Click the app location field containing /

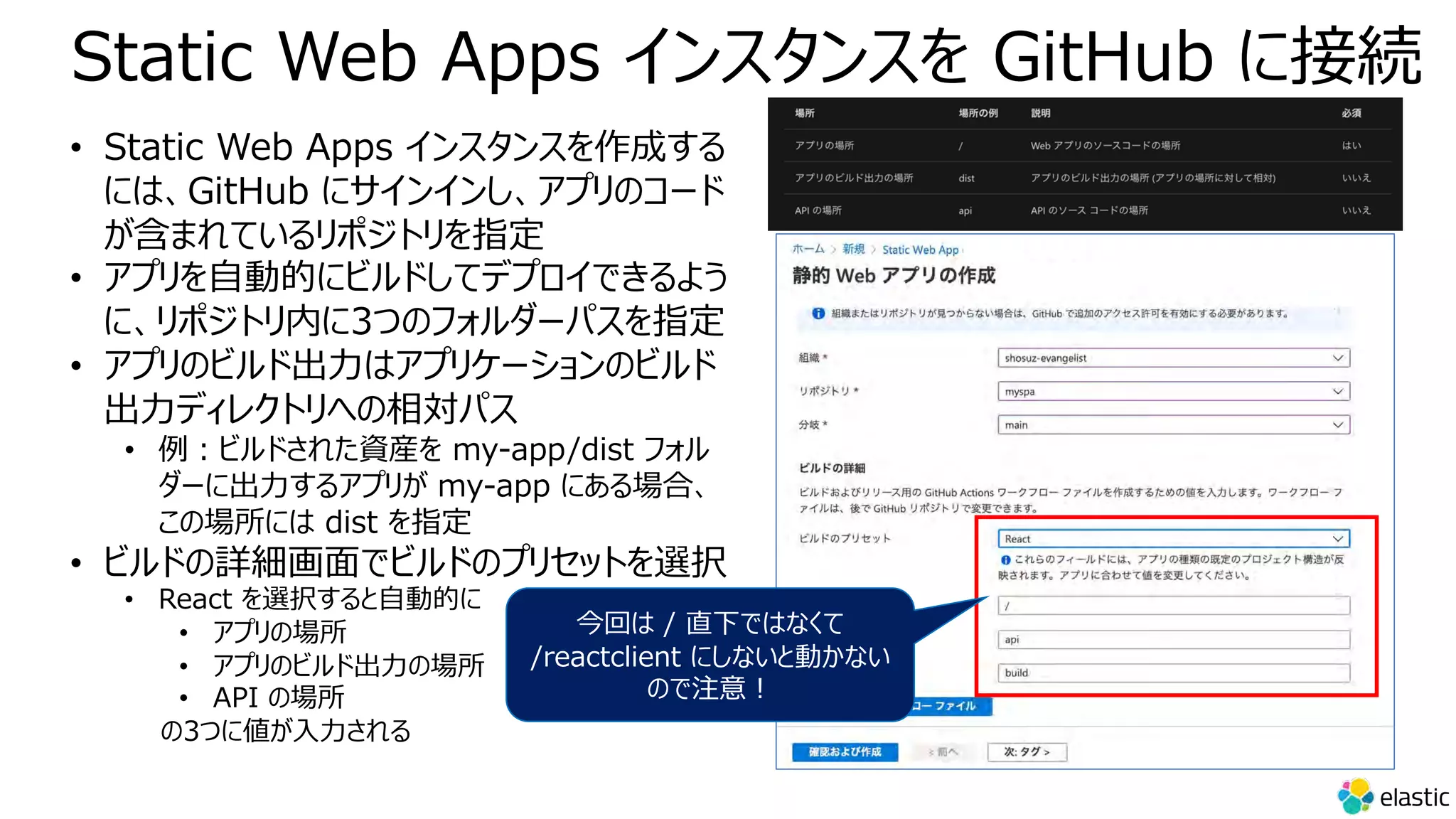coord(1173,606)
